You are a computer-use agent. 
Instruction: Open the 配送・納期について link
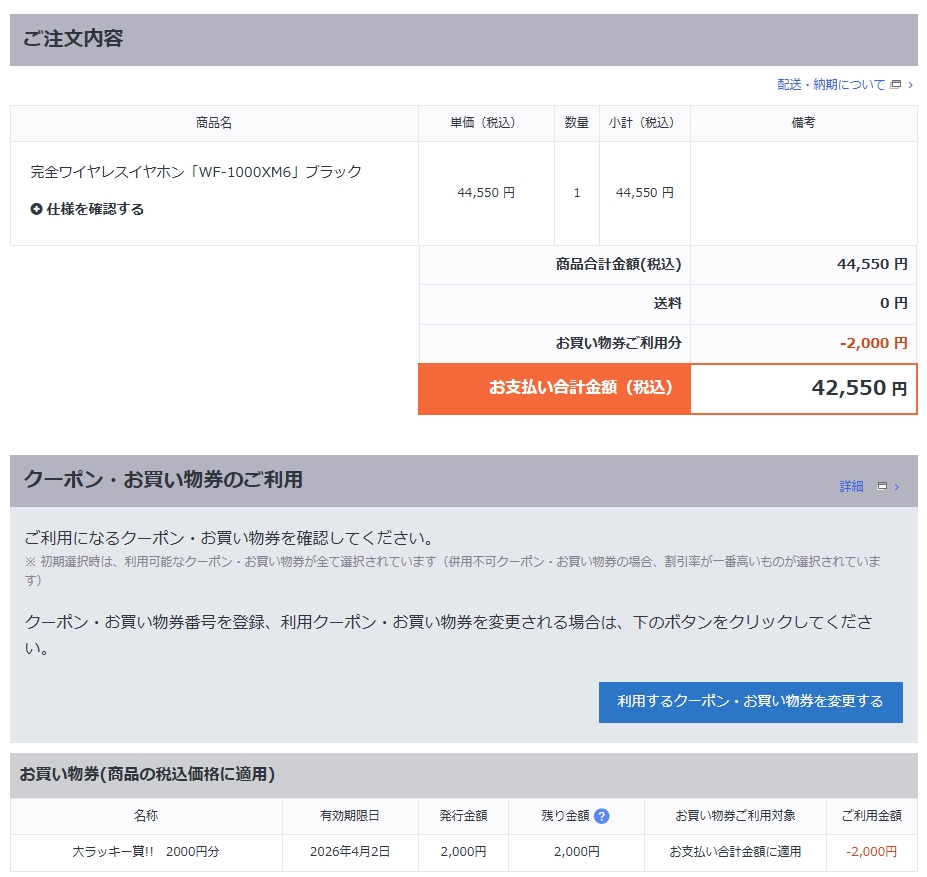click(831, 85)
